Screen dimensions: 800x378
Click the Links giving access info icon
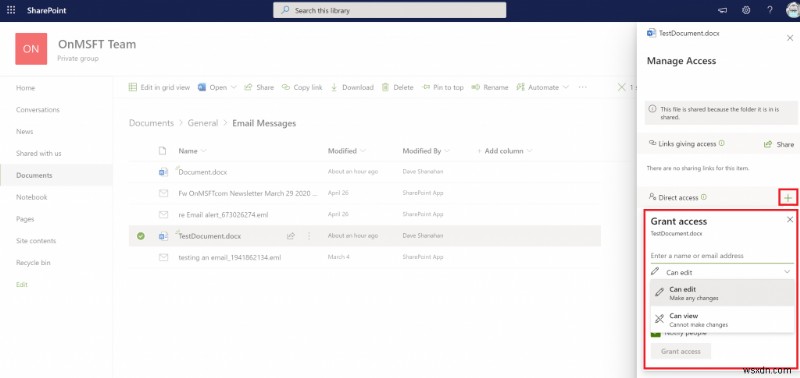pos(721,144)
